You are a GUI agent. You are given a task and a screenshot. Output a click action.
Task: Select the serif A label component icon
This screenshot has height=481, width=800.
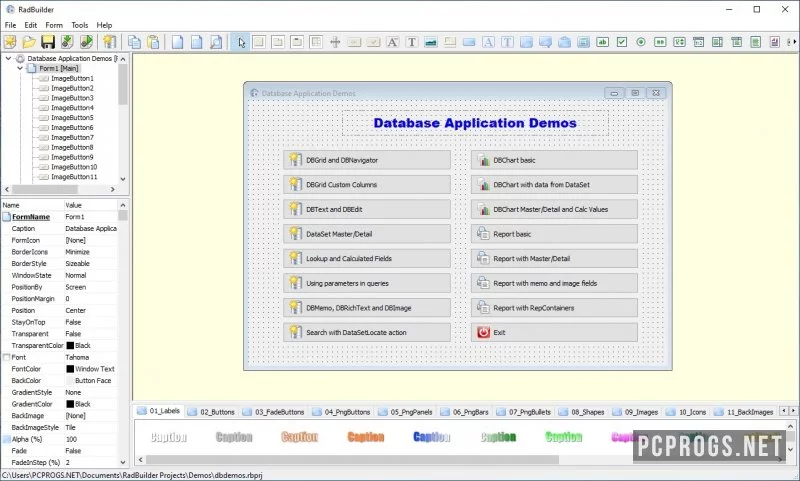tap(392, 42)
